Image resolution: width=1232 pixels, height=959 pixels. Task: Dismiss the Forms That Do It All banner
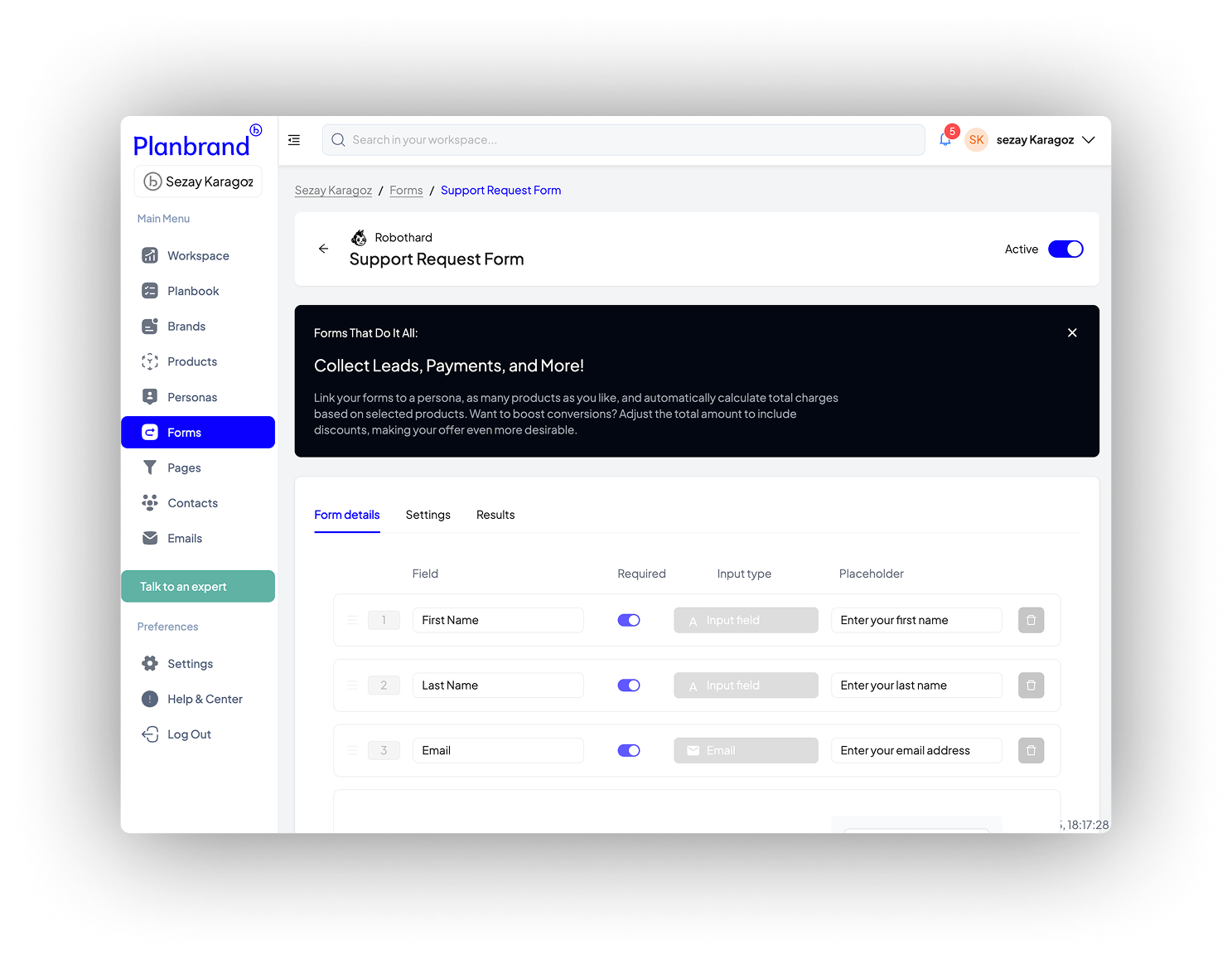tap(1072, 332)
